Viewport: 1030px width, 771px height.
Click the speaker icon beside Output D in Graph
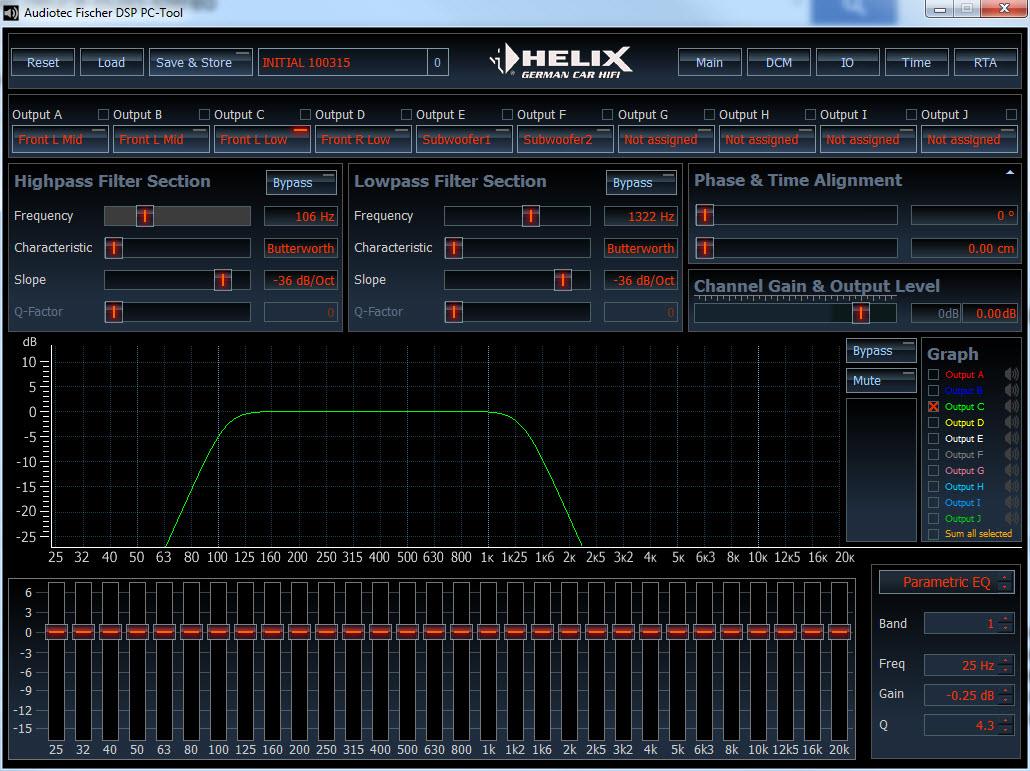pos(1012,423)
